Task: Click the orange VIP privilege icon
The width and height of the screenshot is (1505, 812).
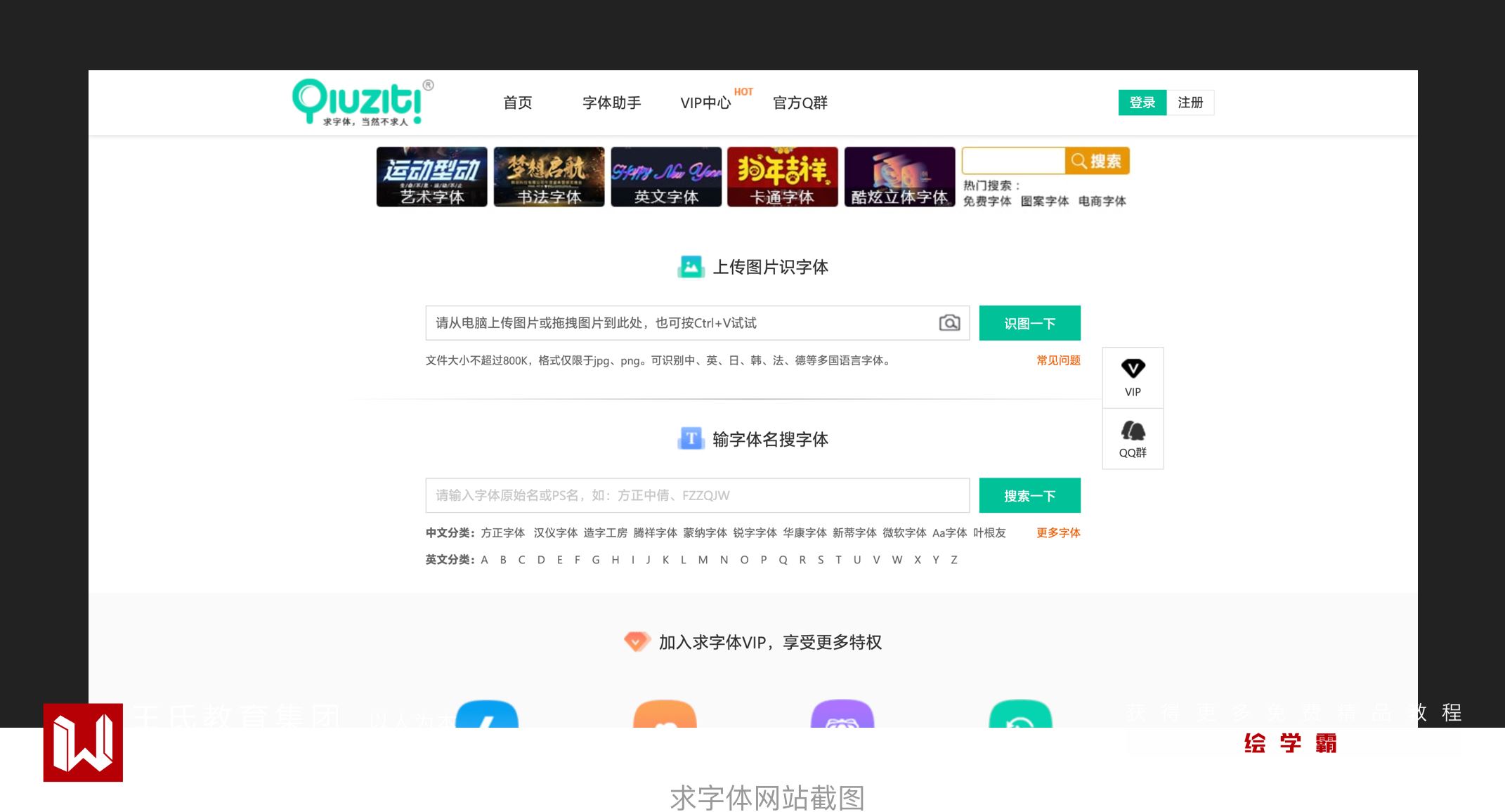Action: [665, 714]
